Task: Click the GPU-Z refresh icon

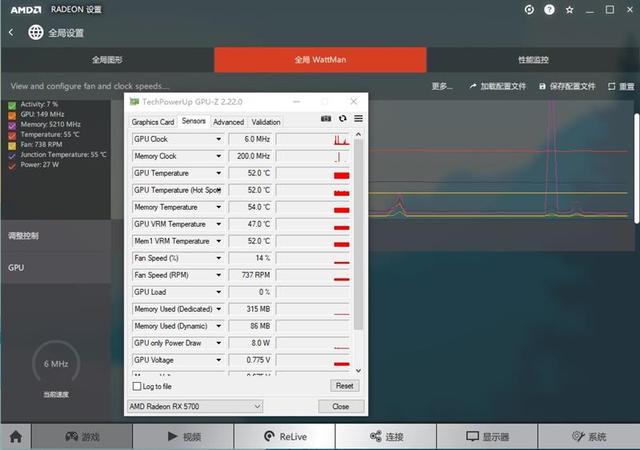Action: (343, 118)
